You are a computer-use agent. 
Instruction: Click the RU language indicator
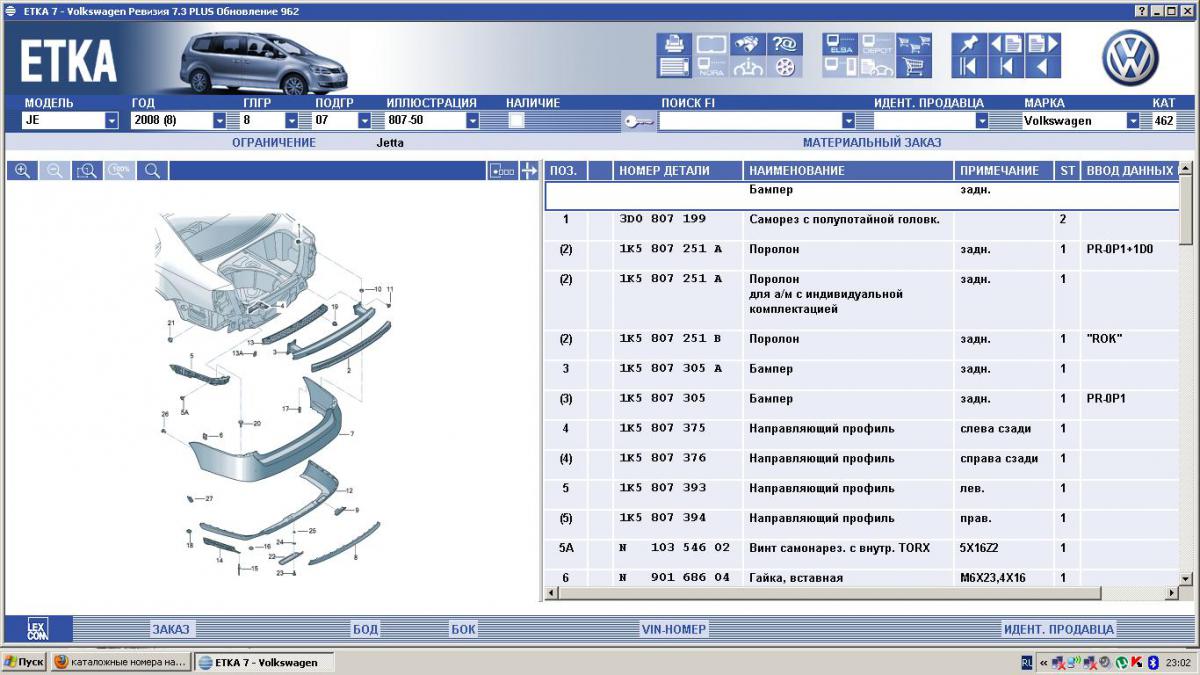[x=1027, y=662]
